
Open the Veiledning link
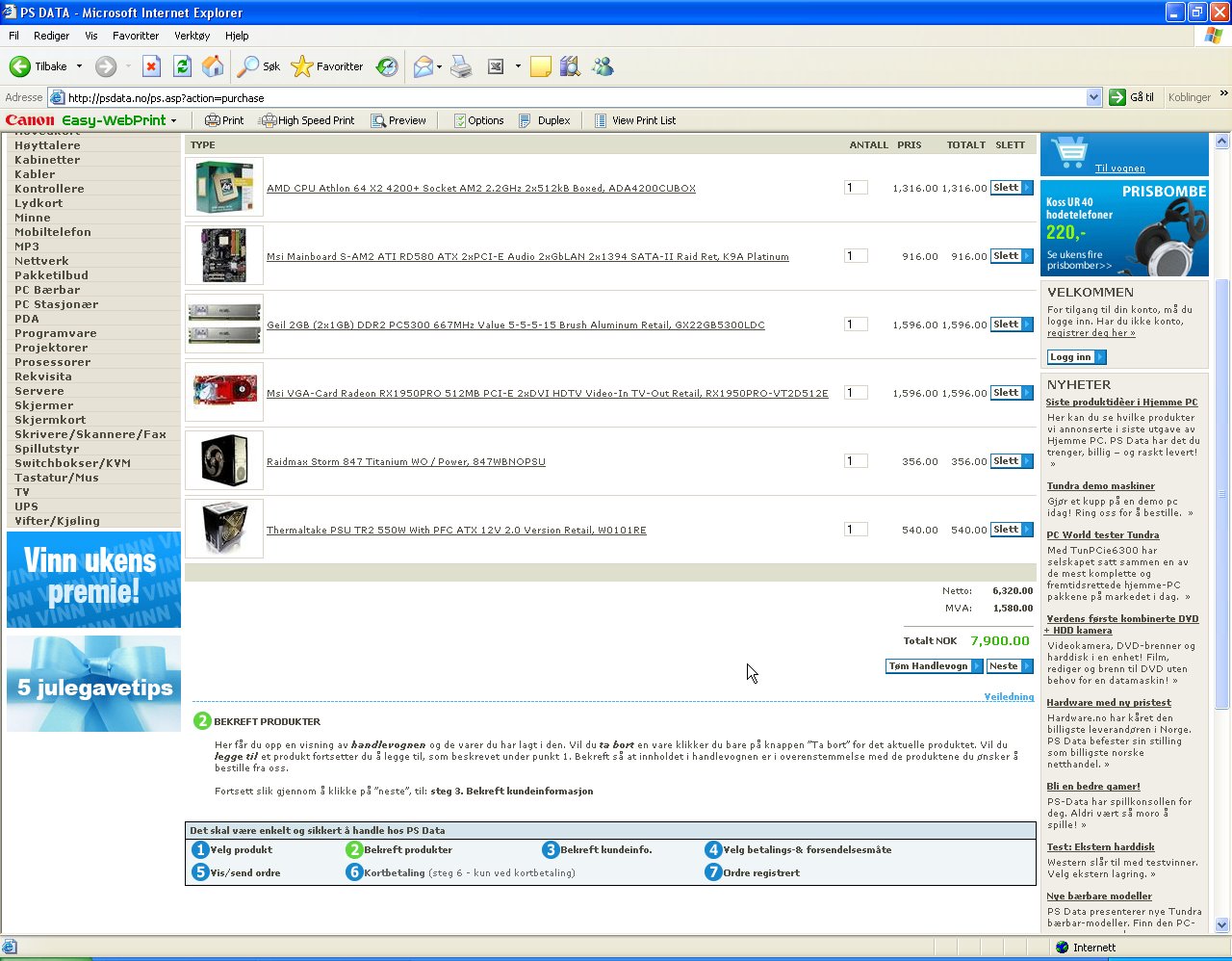coord(1009,697)
